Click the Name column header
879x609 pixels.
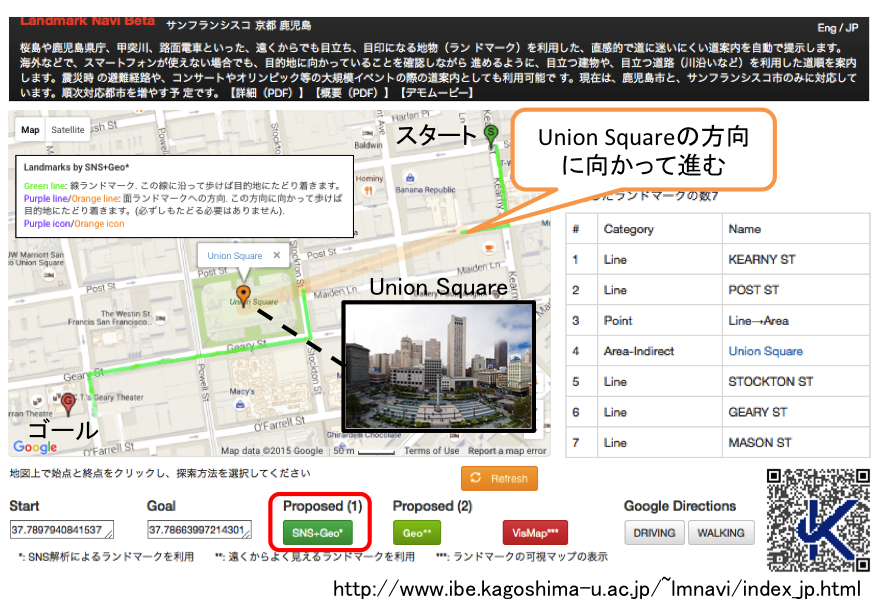pos(795,229)
